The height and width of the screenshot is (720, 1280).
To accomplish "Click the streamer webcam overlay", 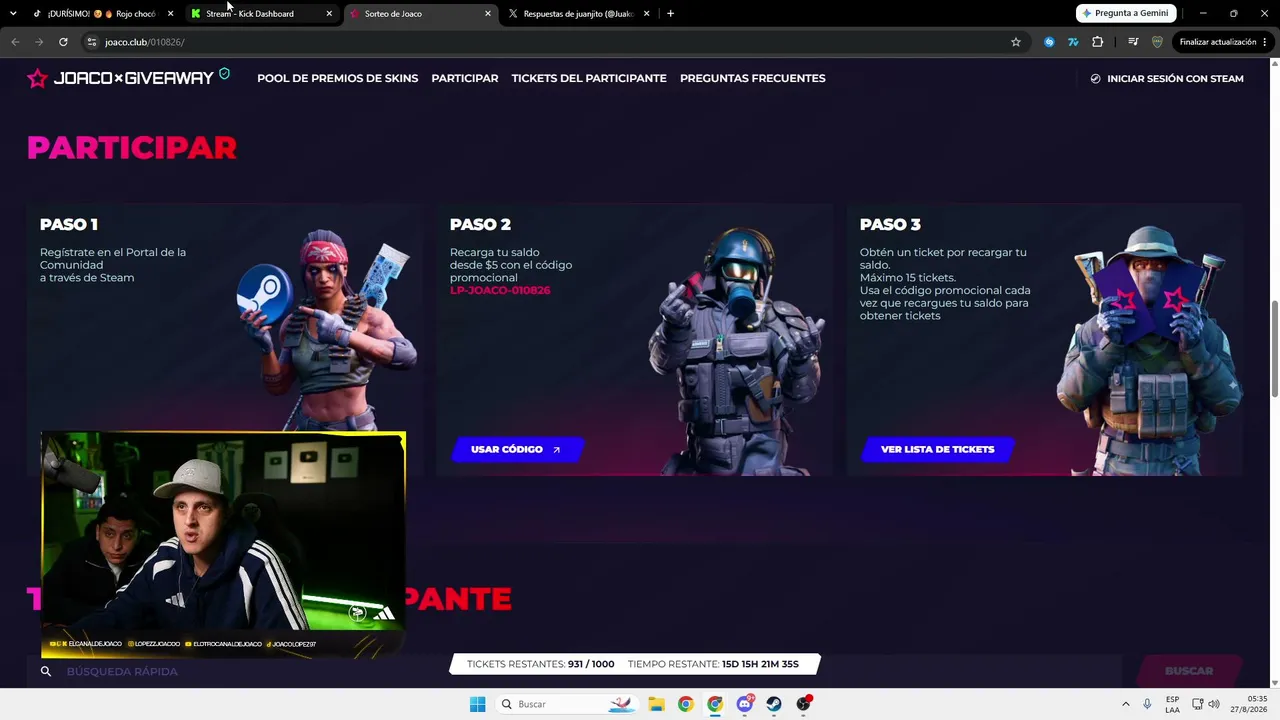I will (223, 545).
